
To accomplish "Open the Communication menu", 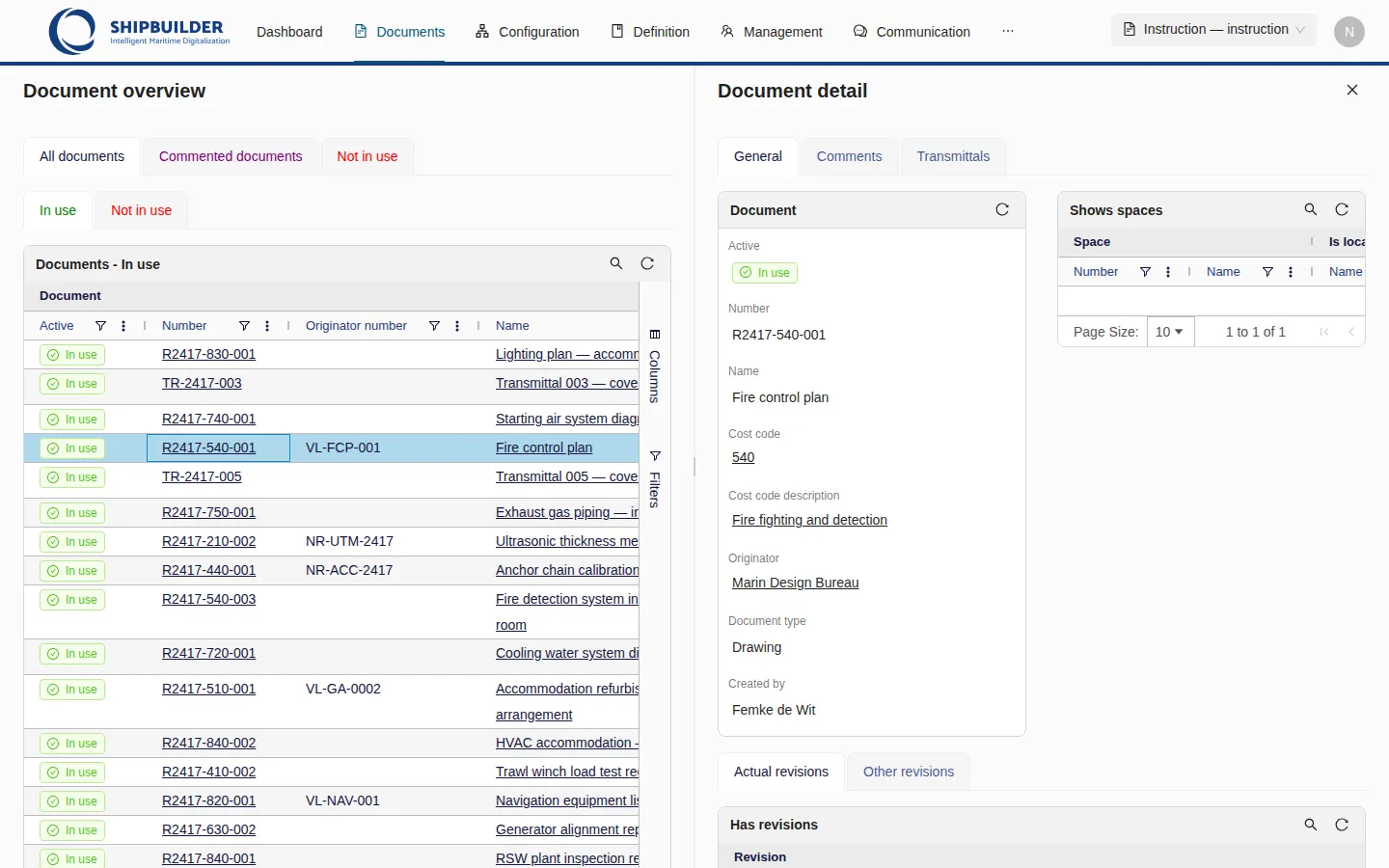I will [912, 32].
